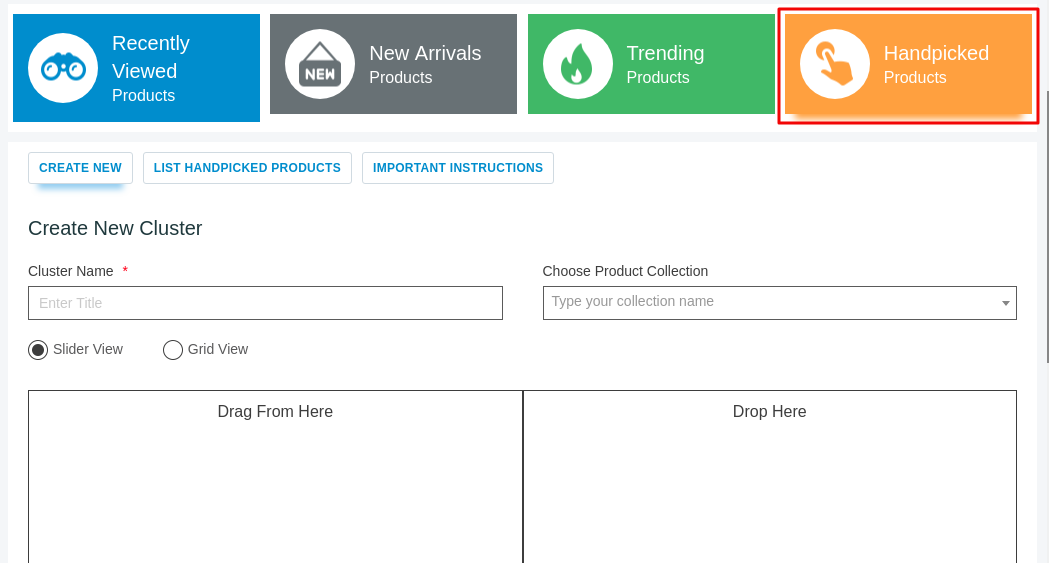The image size is (1049, 563).
Task: View Important Instructions
Action: point(458,168)
